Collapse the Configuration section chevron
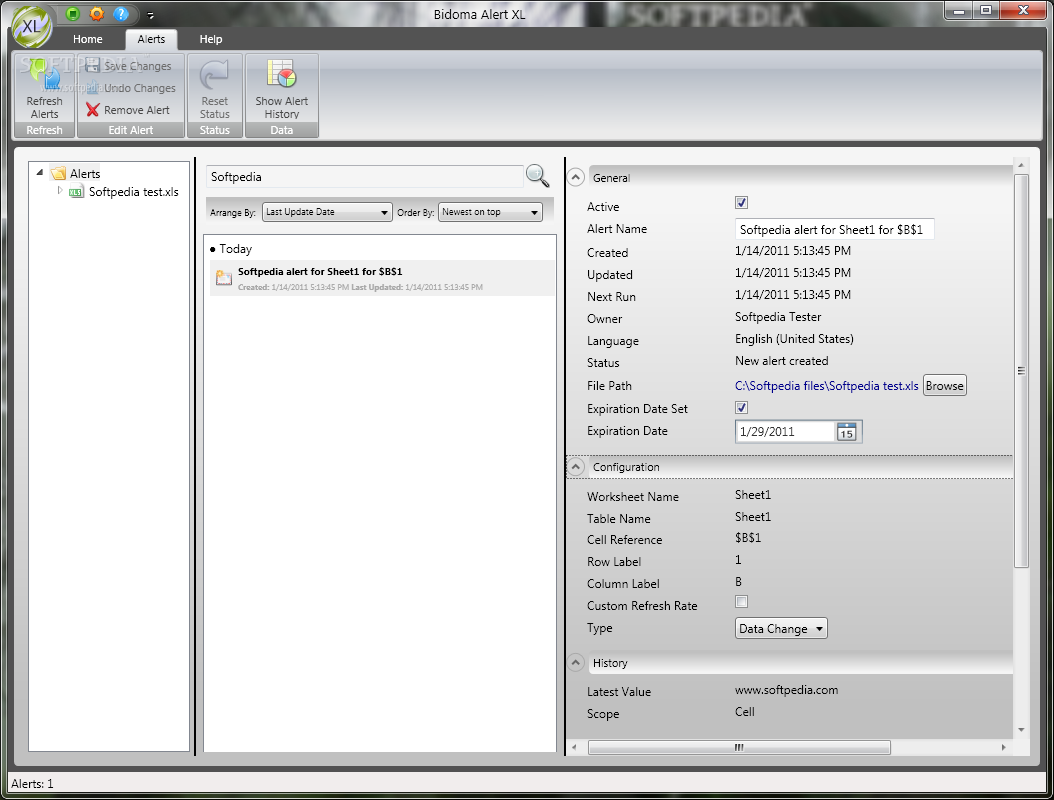 pyautogui.click(x=575, y=467)
